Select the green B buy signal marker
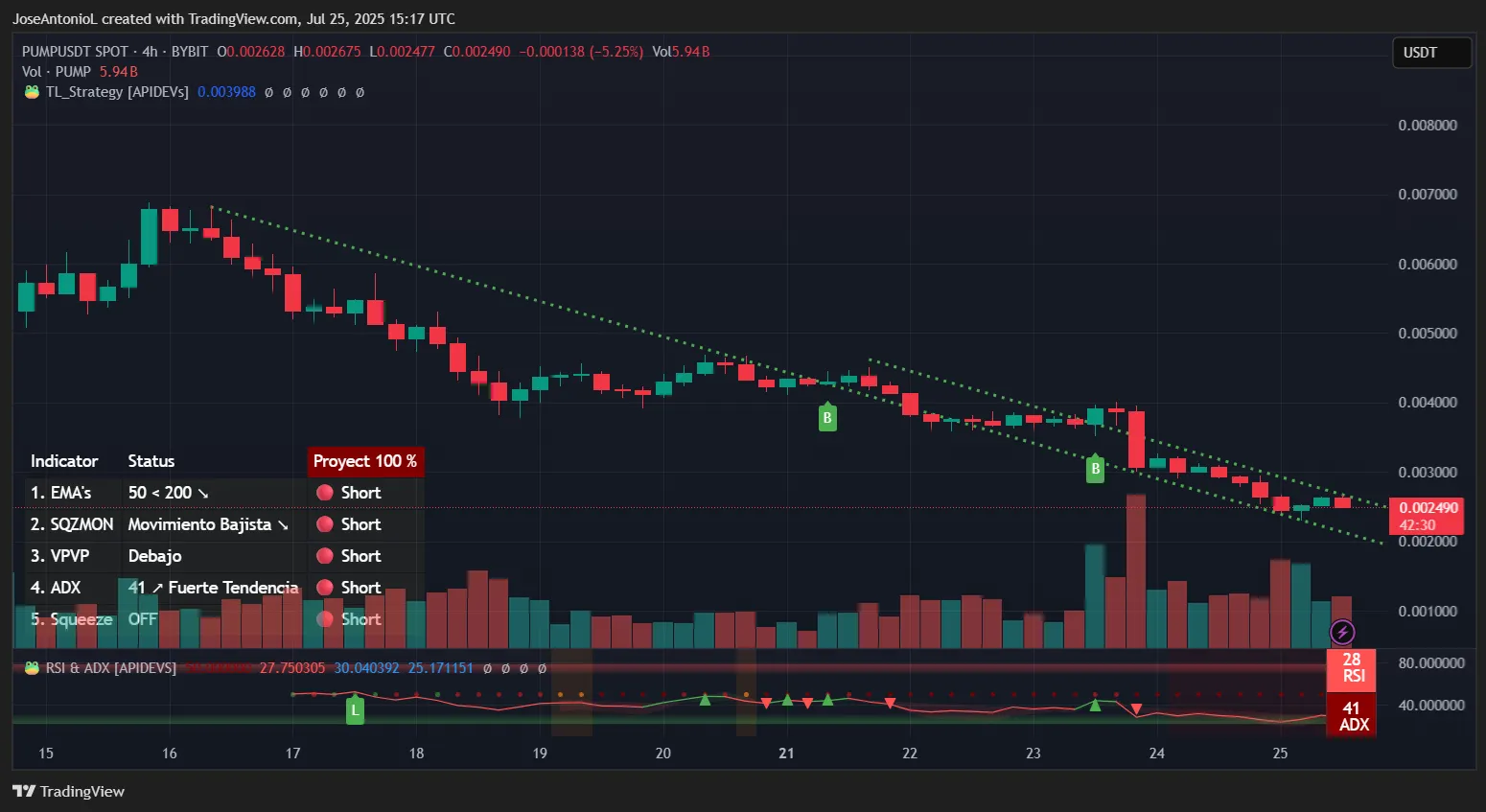 tap(826, 417)
